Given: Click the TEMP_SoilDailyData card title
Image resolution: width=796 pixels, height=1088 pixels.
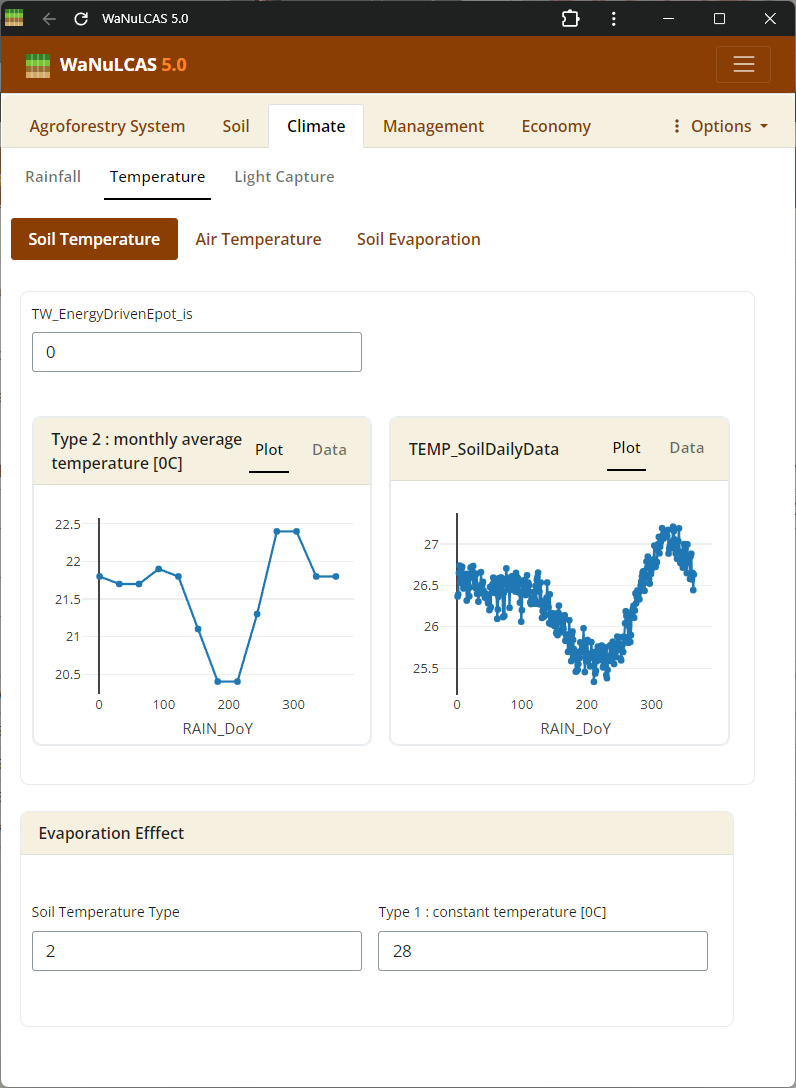Looking at the screenshot, I should point(484,450).
